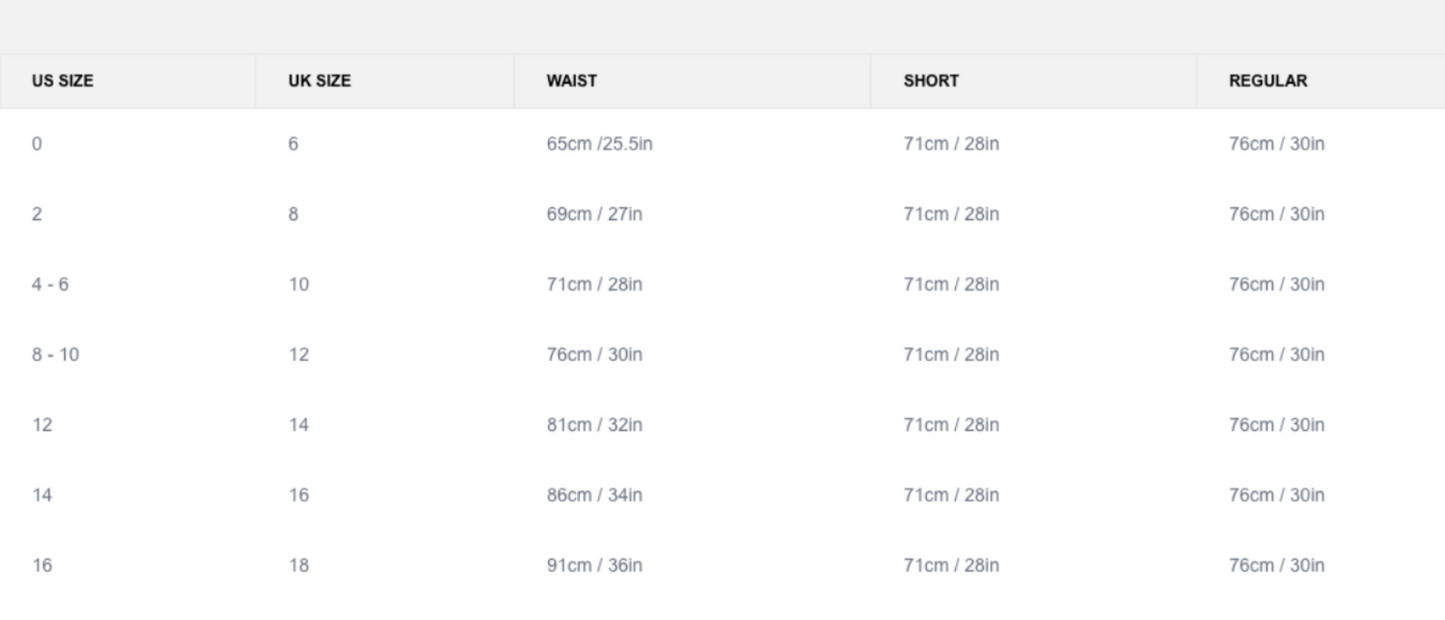Click the SHORT column header
Viewport: 1445px width, 620px height.
[931, 82]
